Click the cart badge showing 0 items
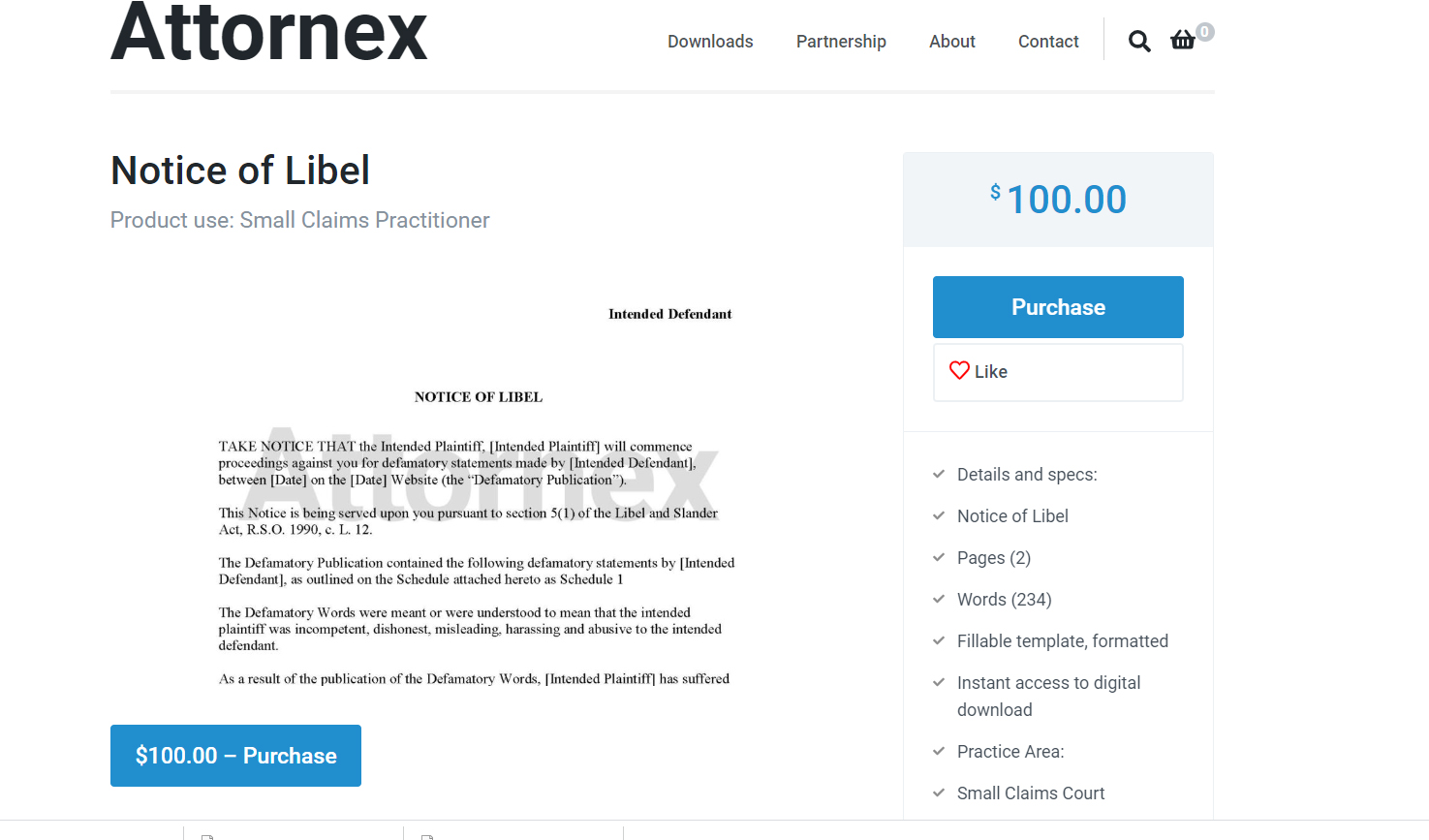1429x840 pixels. 1204,31
